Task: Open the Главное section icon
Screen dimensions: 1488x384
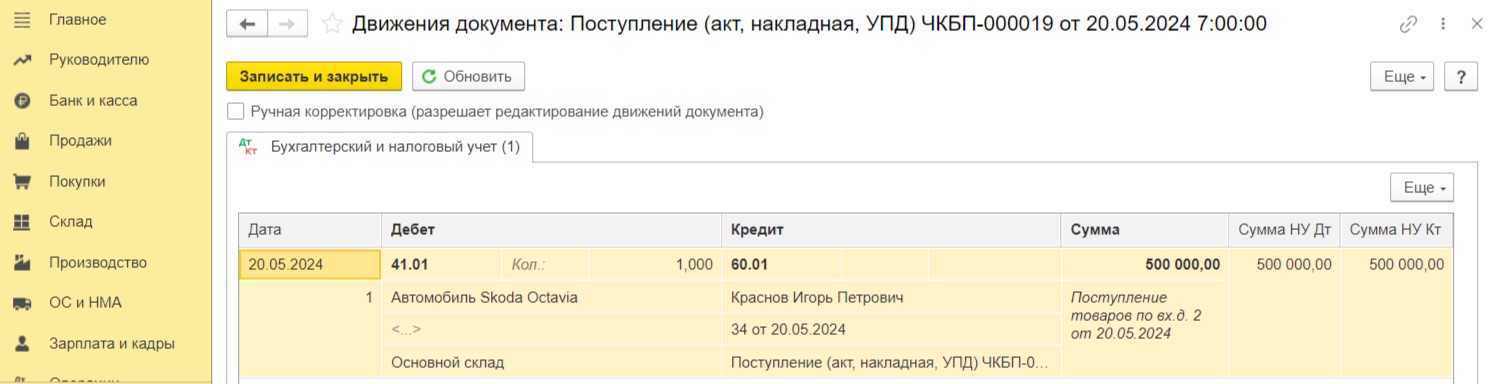Action: [x=21, y=20]
